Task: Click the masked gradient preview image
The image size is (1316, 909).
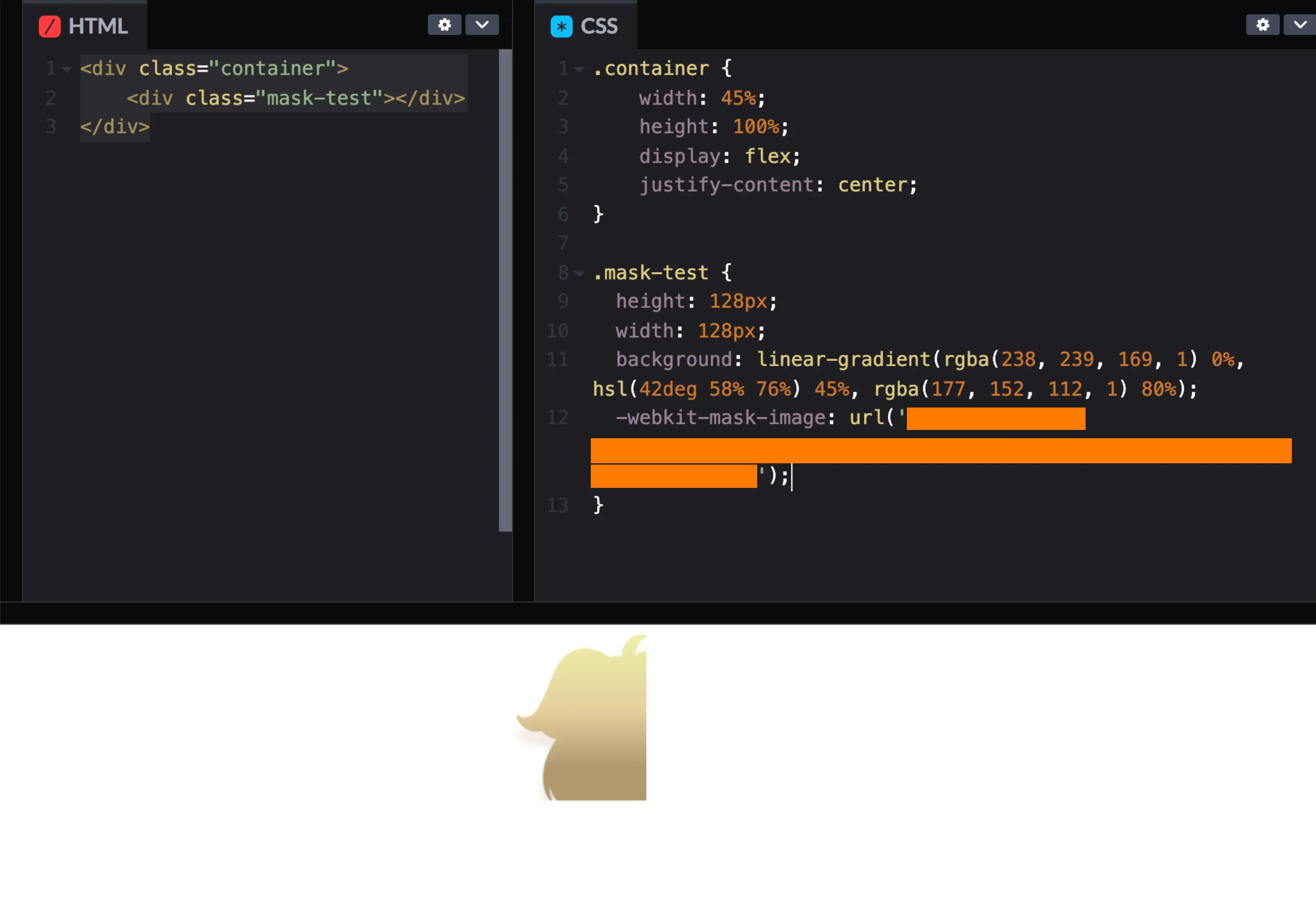Action: click(x=581, y=718)
